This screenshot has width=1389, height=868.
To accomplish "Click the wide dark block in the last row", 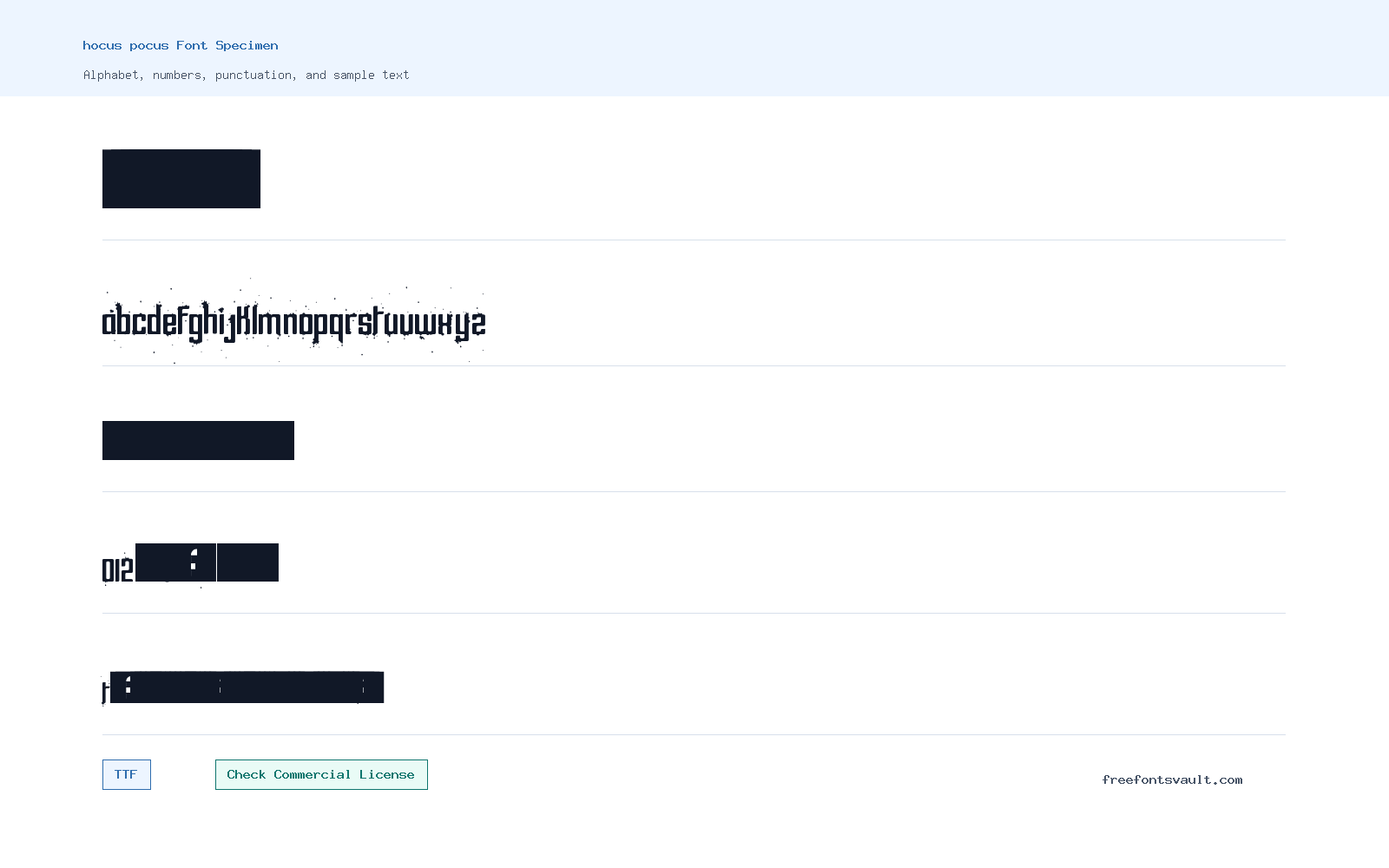I will pos(247,687).
